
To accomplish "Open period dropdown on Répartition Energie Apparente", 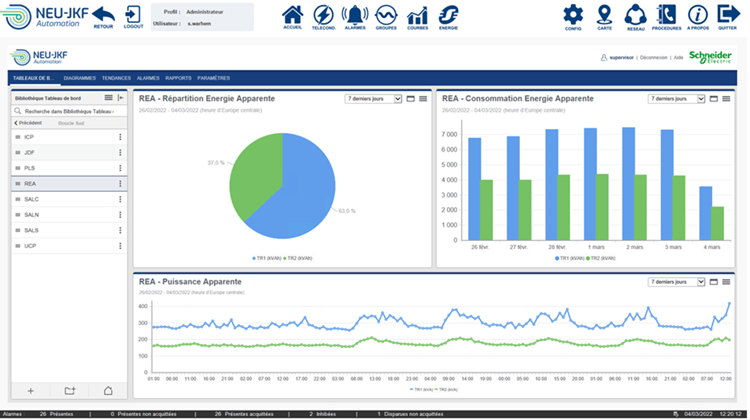I will tap(372, 99).
